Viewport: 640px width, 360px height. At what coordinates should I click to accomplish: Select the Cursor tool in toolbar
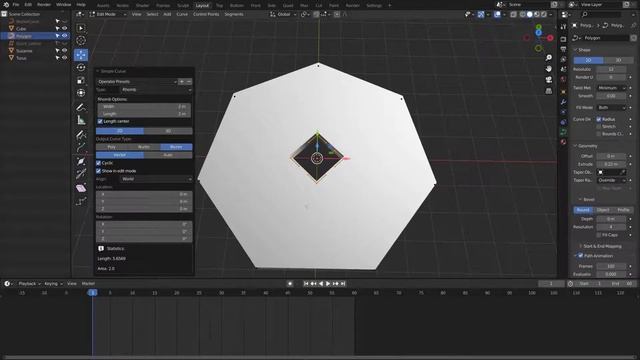pyautogui.click(x=81, y=40)
